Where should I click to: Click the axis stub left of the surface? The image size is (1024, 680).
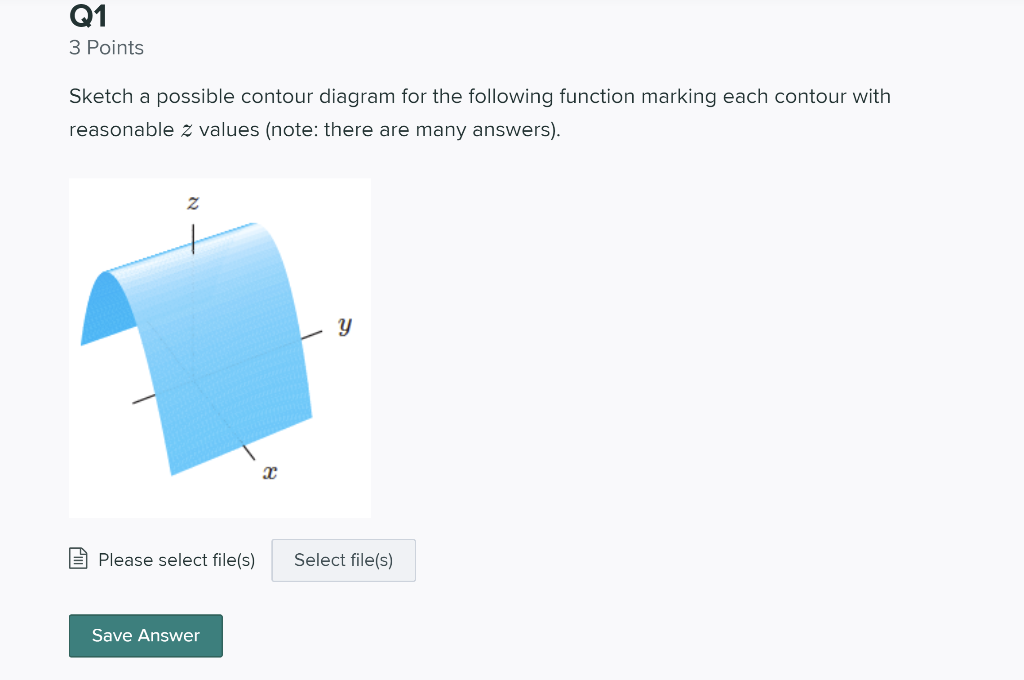point(144,398)
